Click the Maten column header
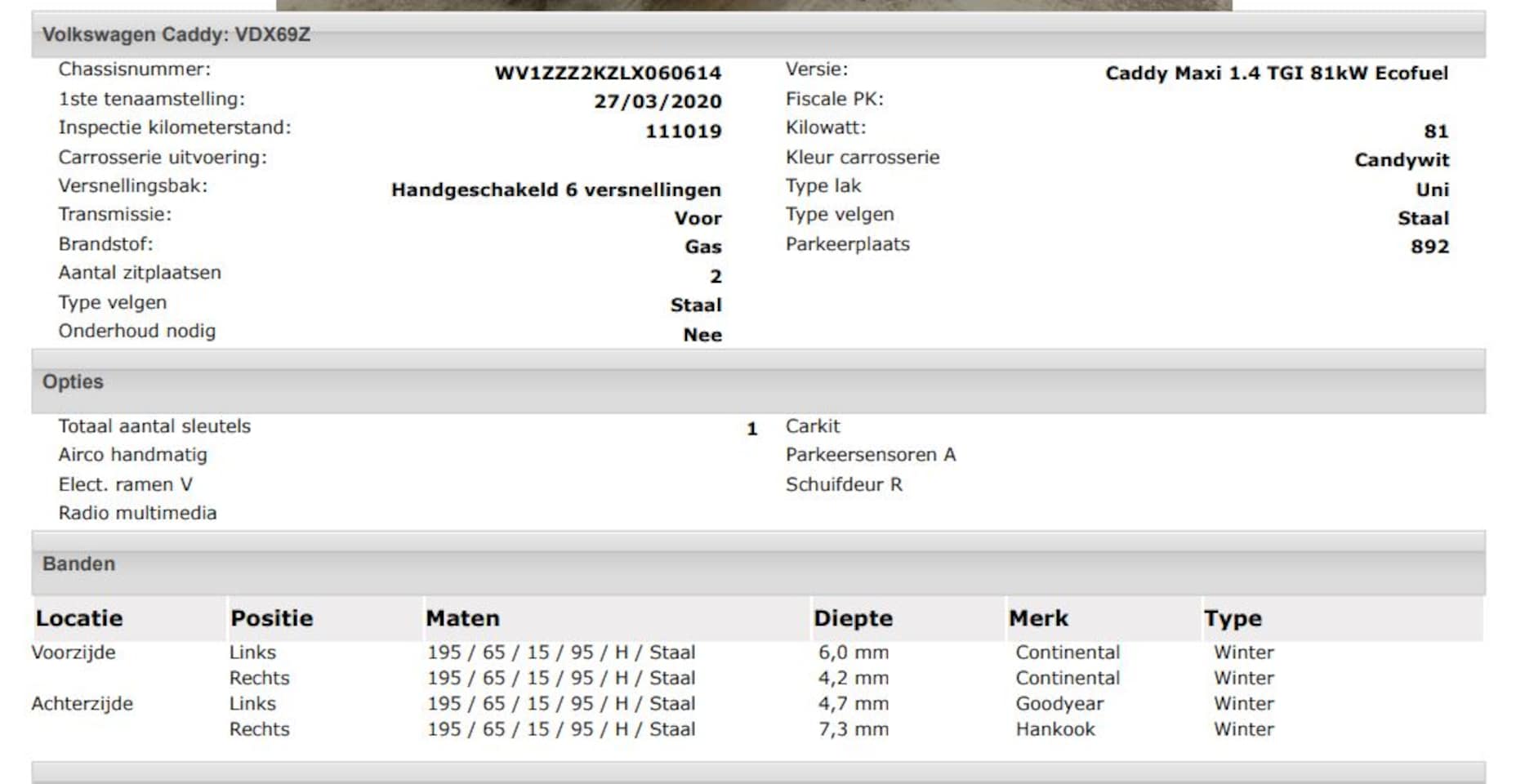The width and height of the screenshot is (1516, 784). [x=462, y=618]
